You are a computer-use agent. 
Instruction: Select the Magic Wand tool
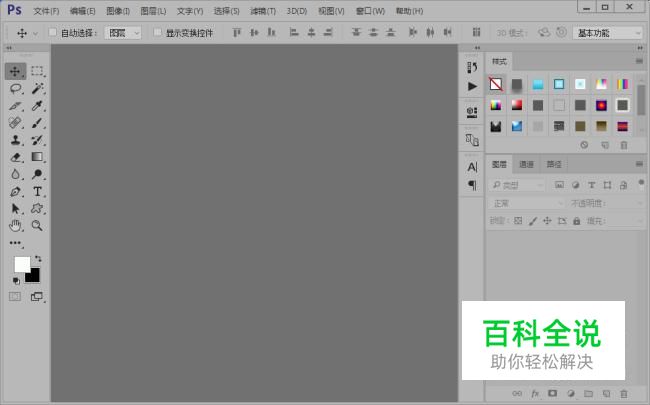click(37, 88)
